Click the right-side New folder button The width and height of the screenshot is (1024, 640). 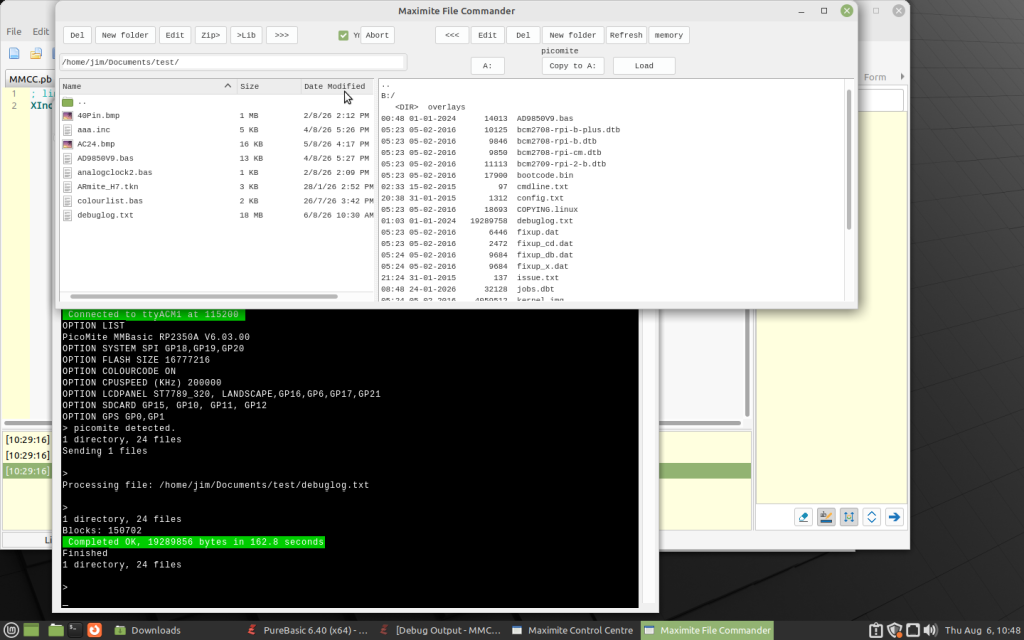[573, 35]
